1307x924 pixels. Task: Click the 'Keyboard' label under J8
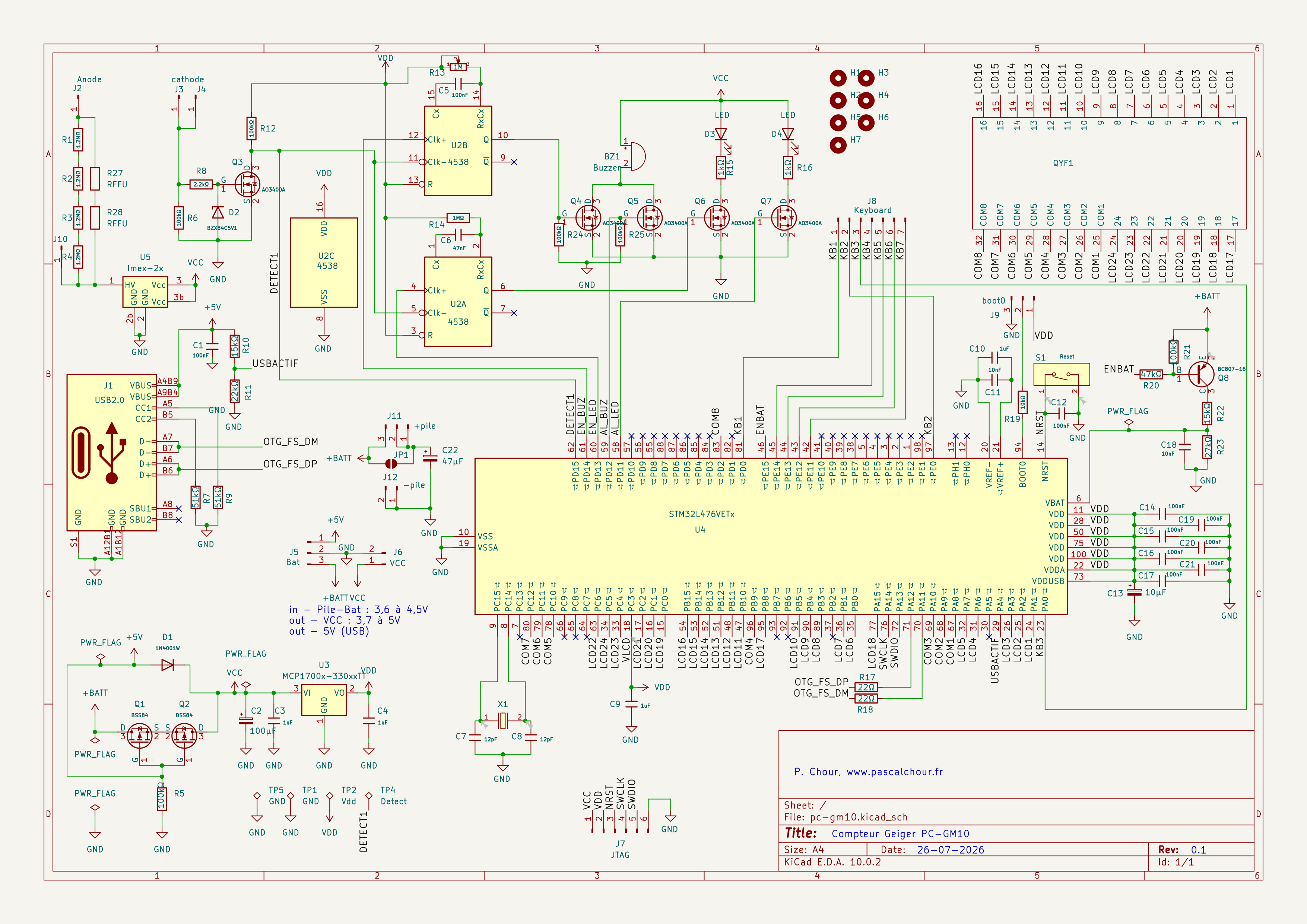tap(873, 210)
